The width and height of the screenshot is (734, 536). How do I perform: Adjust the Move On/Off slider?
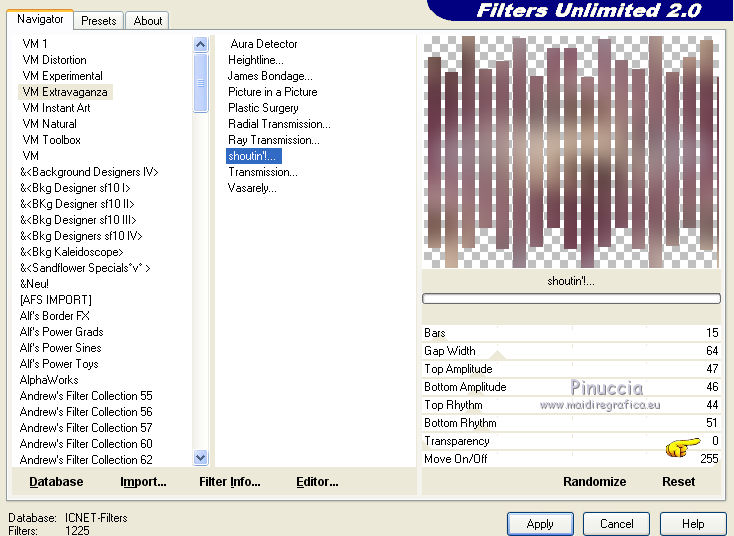(571, 459)
